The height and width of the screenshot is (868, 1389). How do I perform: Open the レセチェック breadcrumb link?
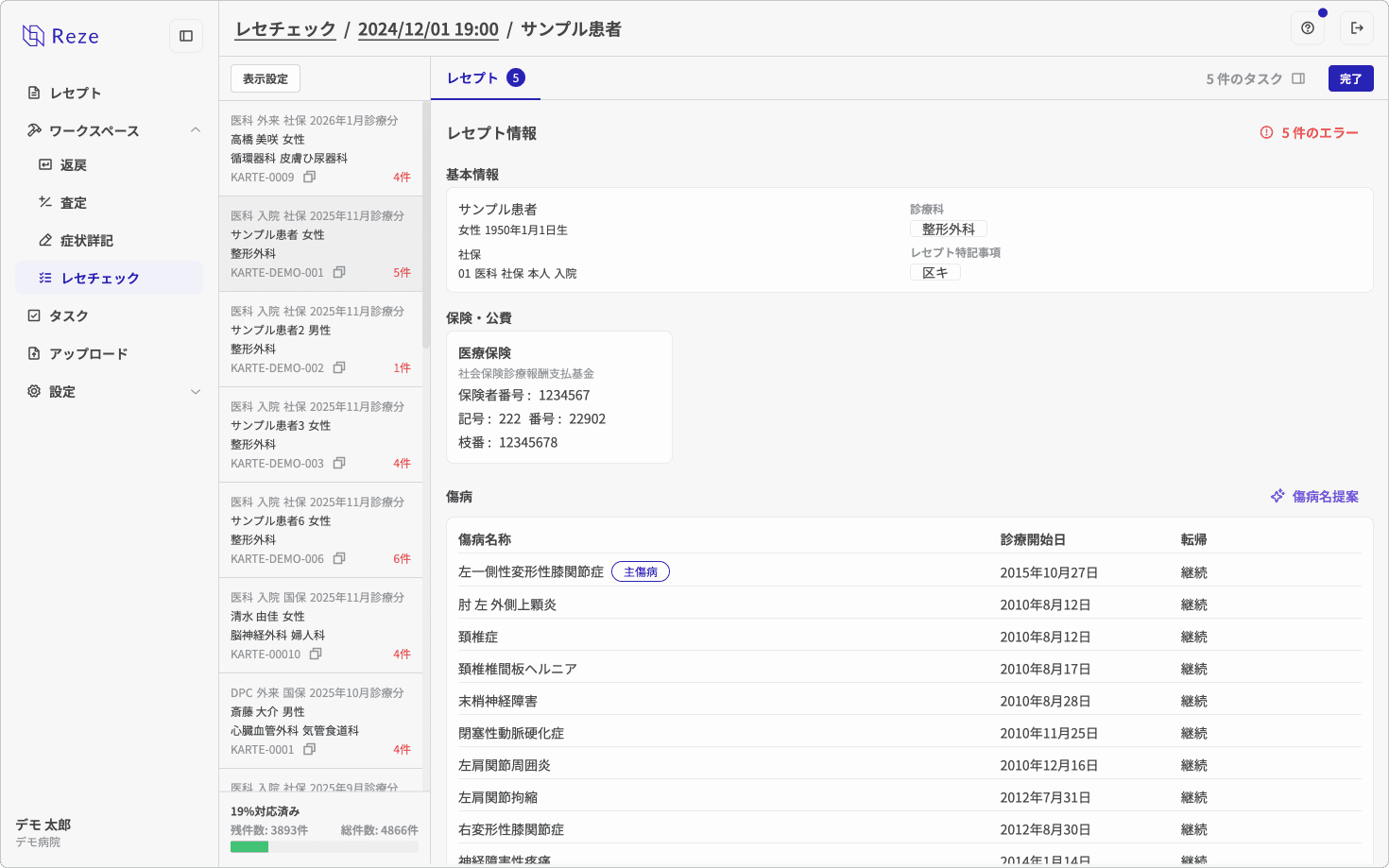coord(285,28)
